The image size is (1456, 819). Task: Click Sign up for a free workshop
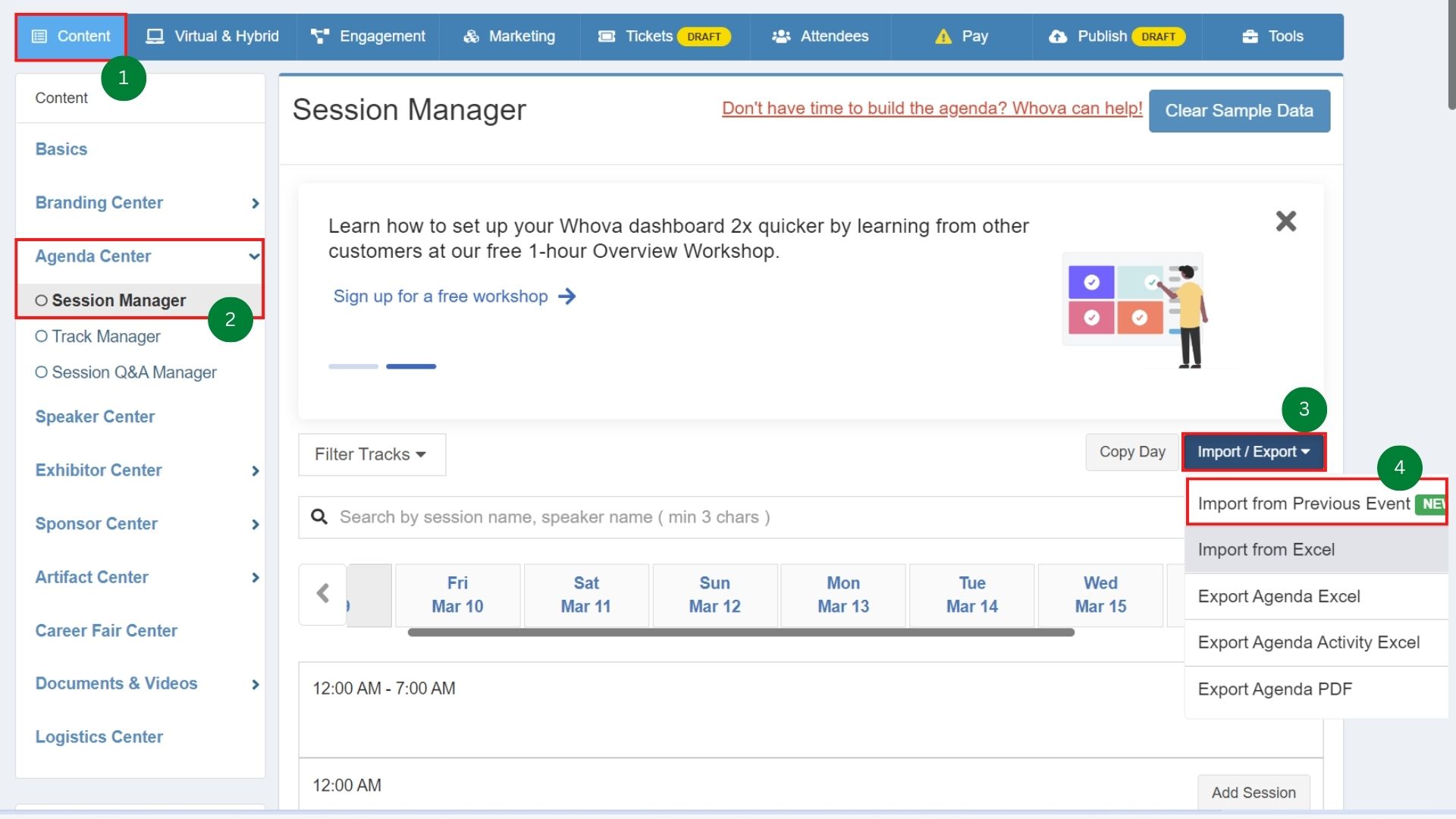pyautogui.click(x=441, y=297)
